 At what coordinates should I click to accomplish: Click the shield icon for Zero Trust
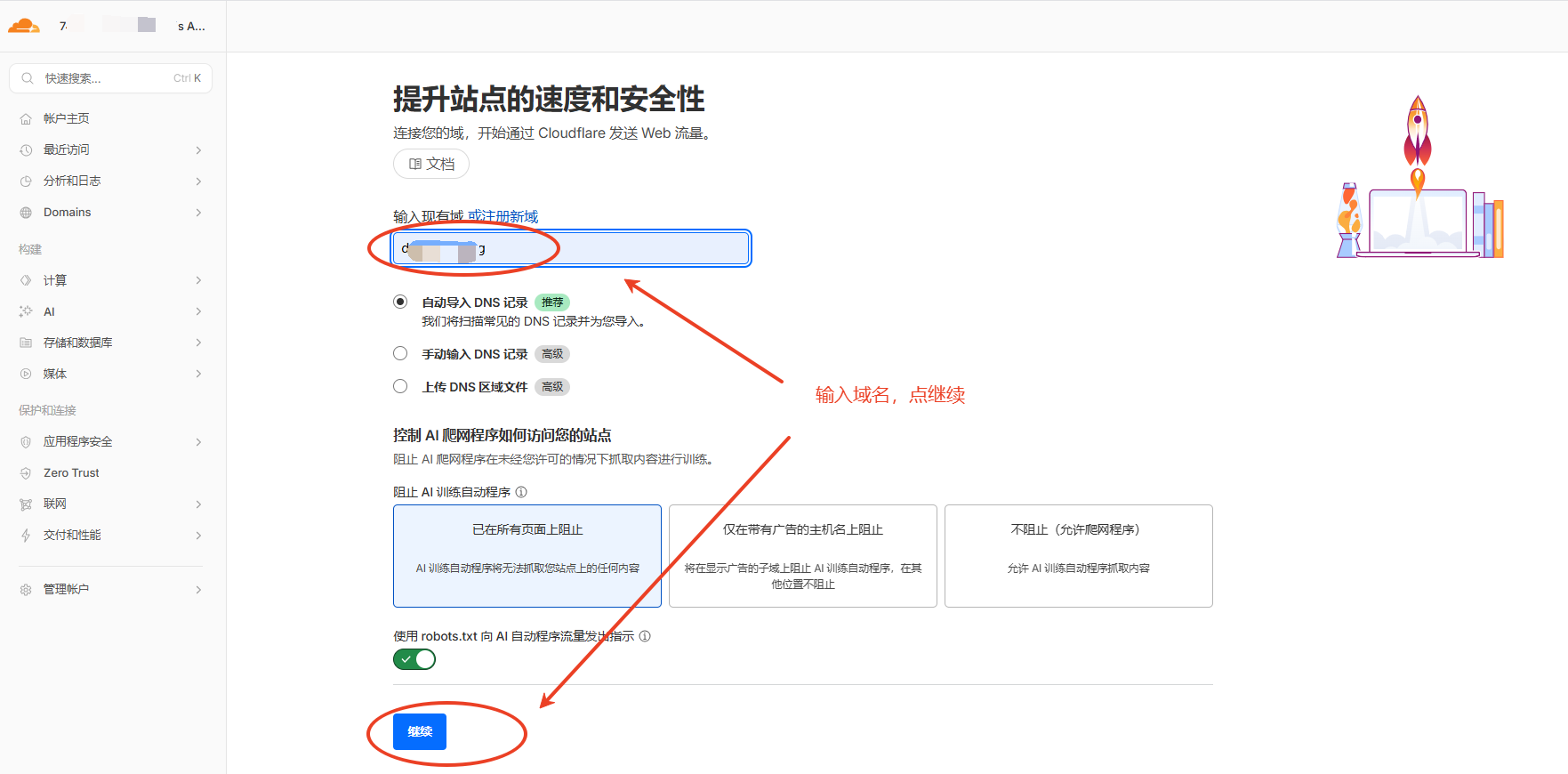tap(26, 473)
